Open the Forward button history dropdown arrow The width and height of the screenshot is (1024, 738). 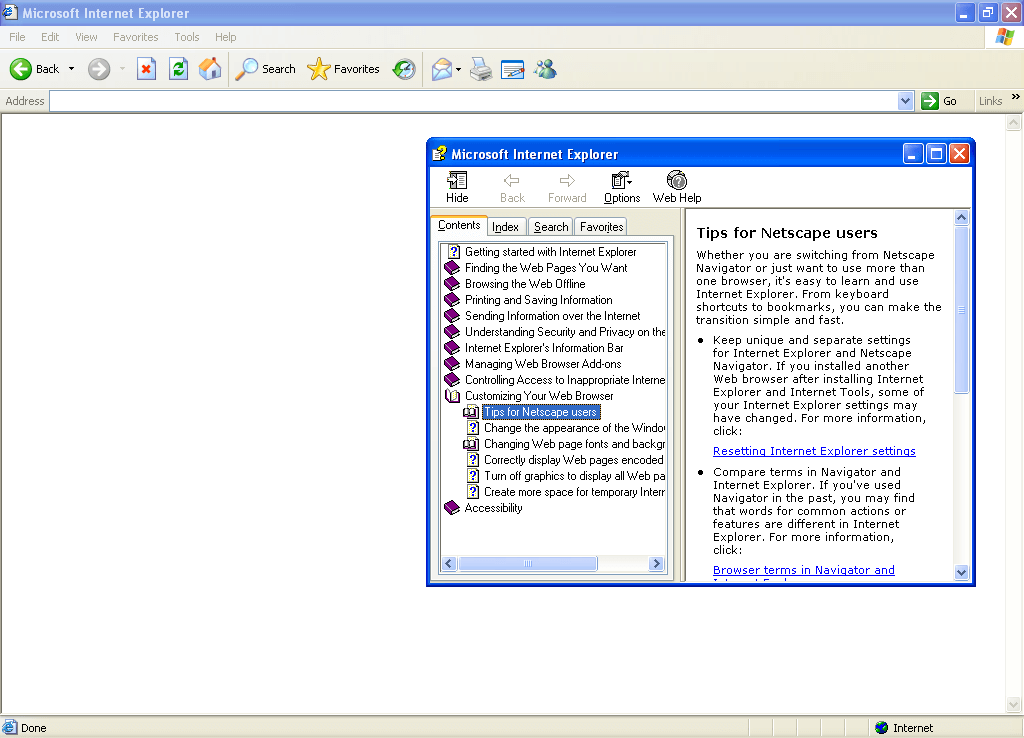coord(122,69)
